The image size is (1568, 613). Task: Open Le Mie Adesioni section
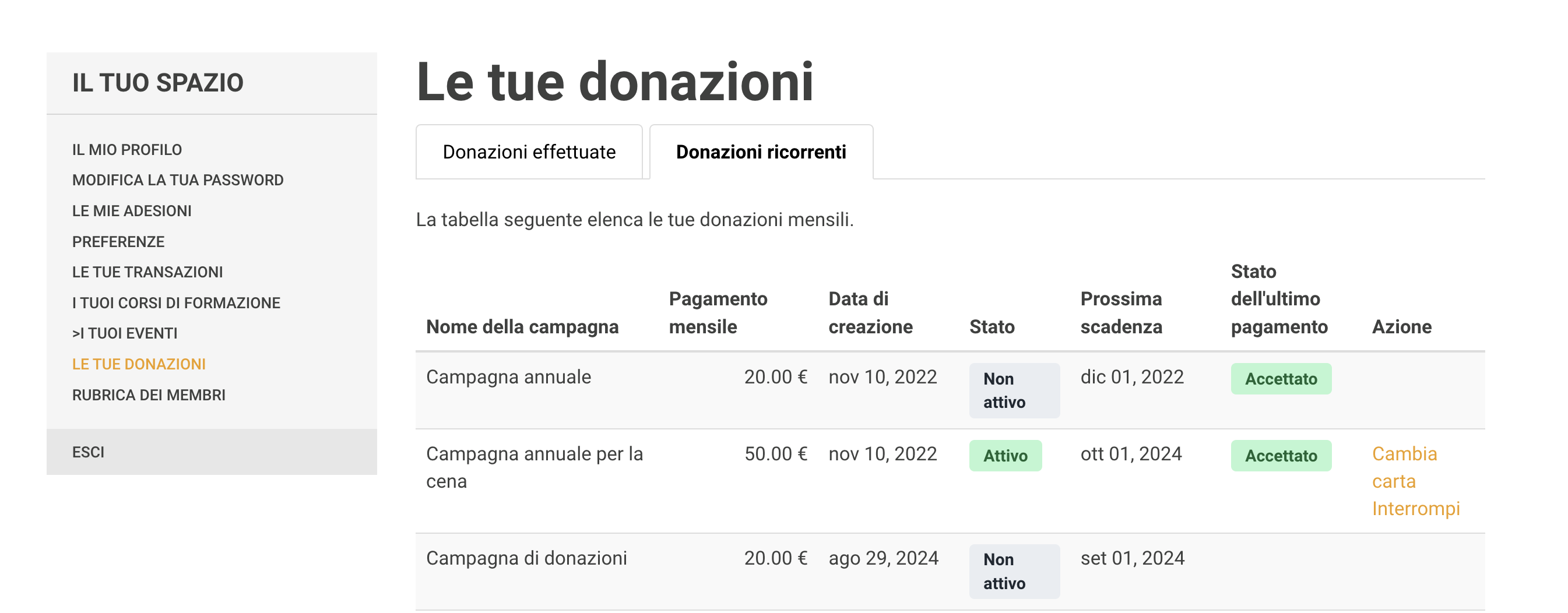(132, 210)
